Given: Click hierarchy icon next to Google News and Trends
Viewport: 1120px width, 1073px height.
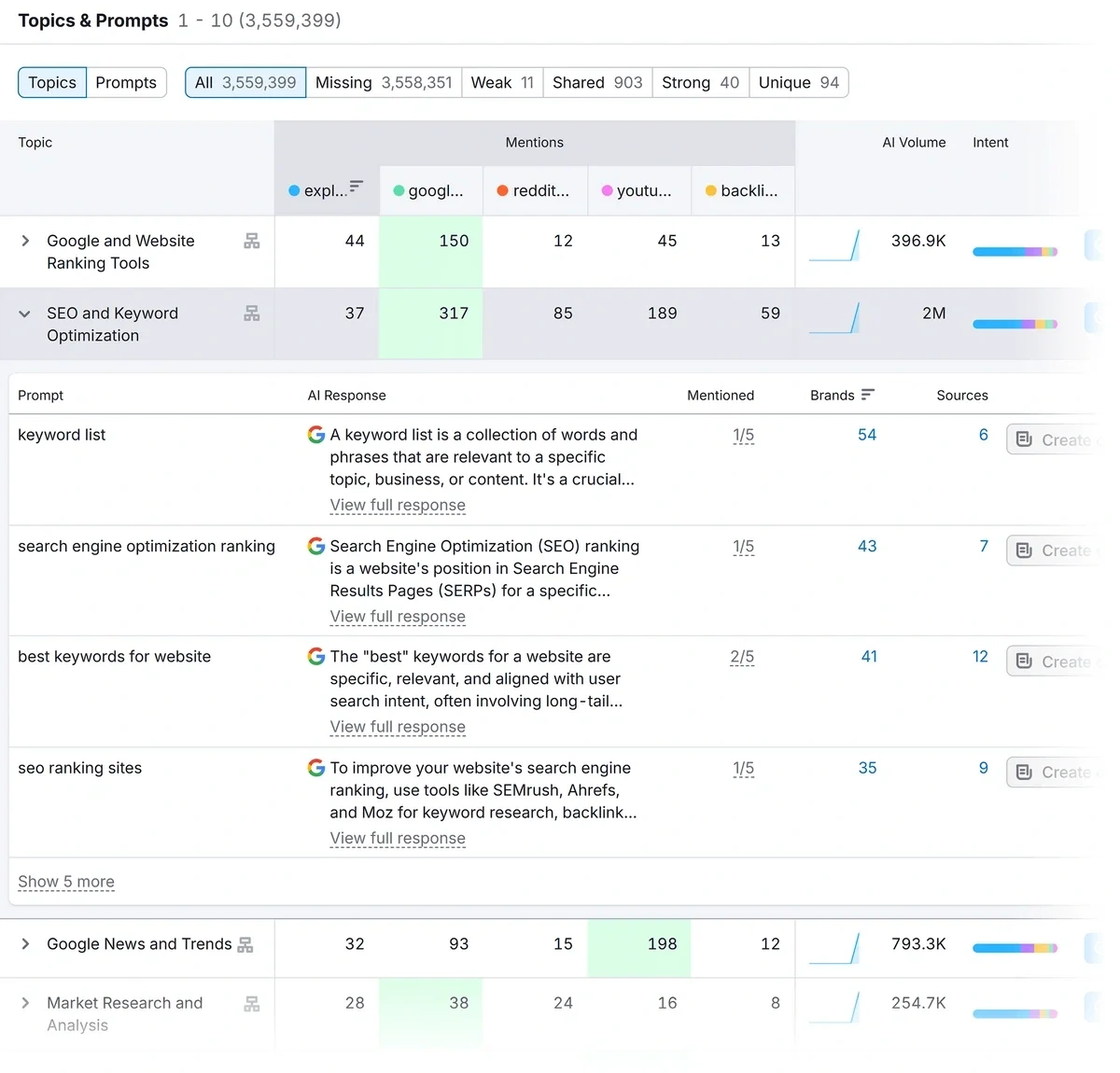Looking at the screenshot, I should coord(245,945).
